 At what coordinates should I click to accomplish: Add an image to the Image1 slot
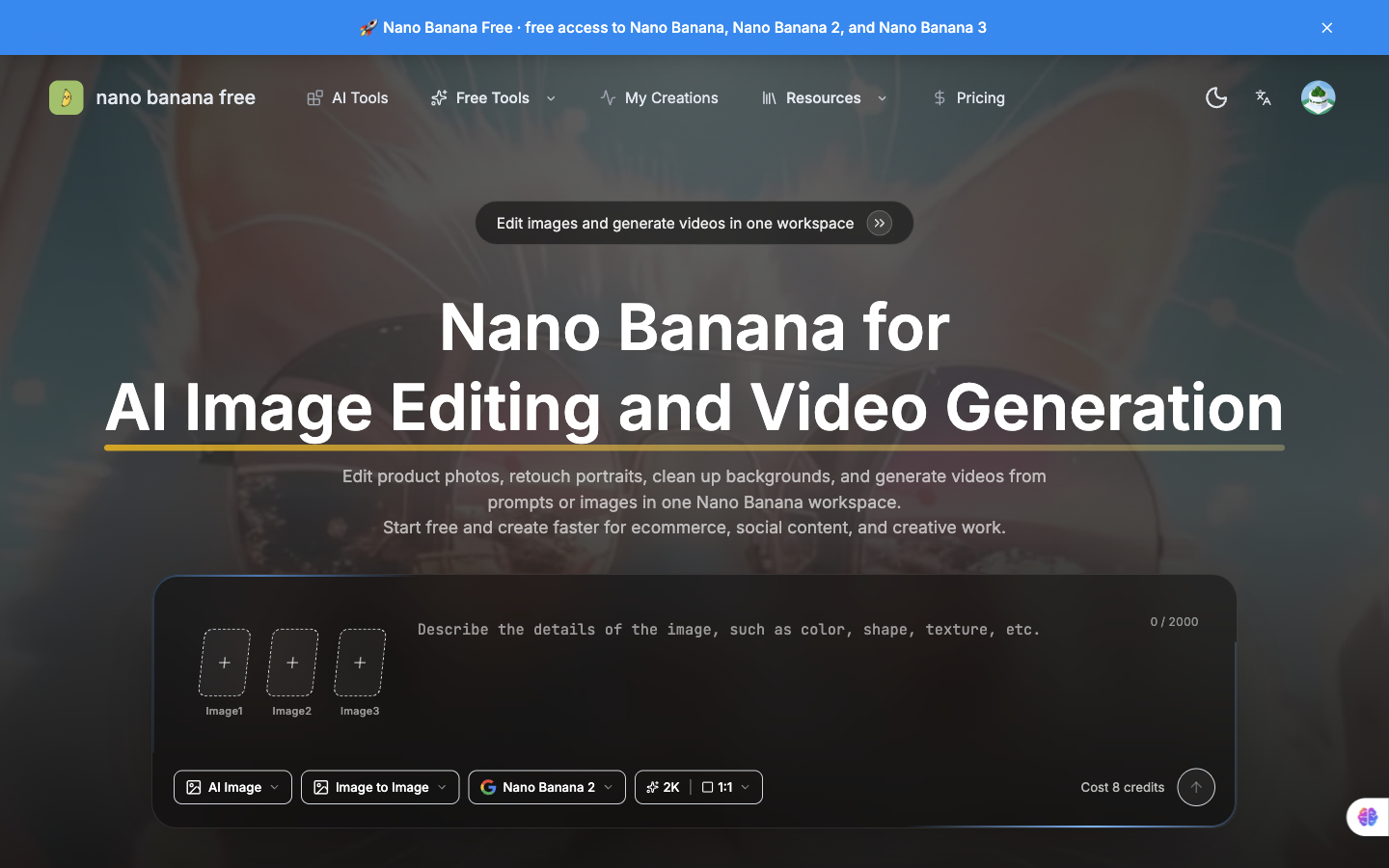point(225,663)
